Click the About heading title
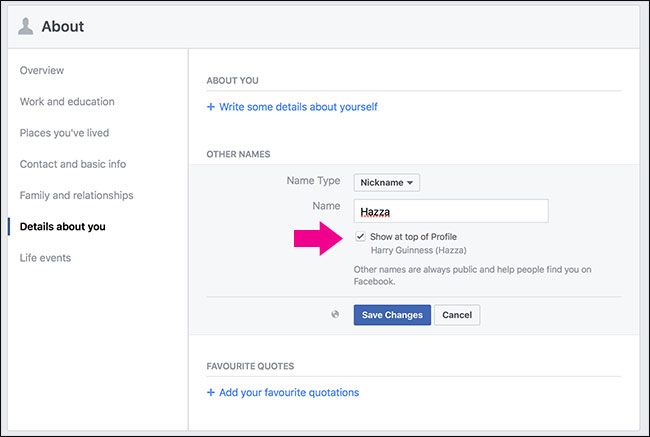 63,26
